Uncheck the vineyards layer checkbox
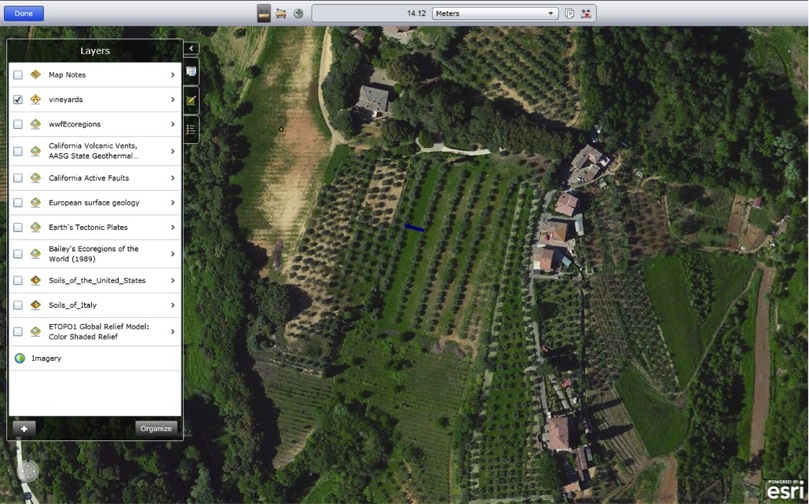The width and height of the screenshot is (809, 504). pyautogui.click(x=18, y=100)
